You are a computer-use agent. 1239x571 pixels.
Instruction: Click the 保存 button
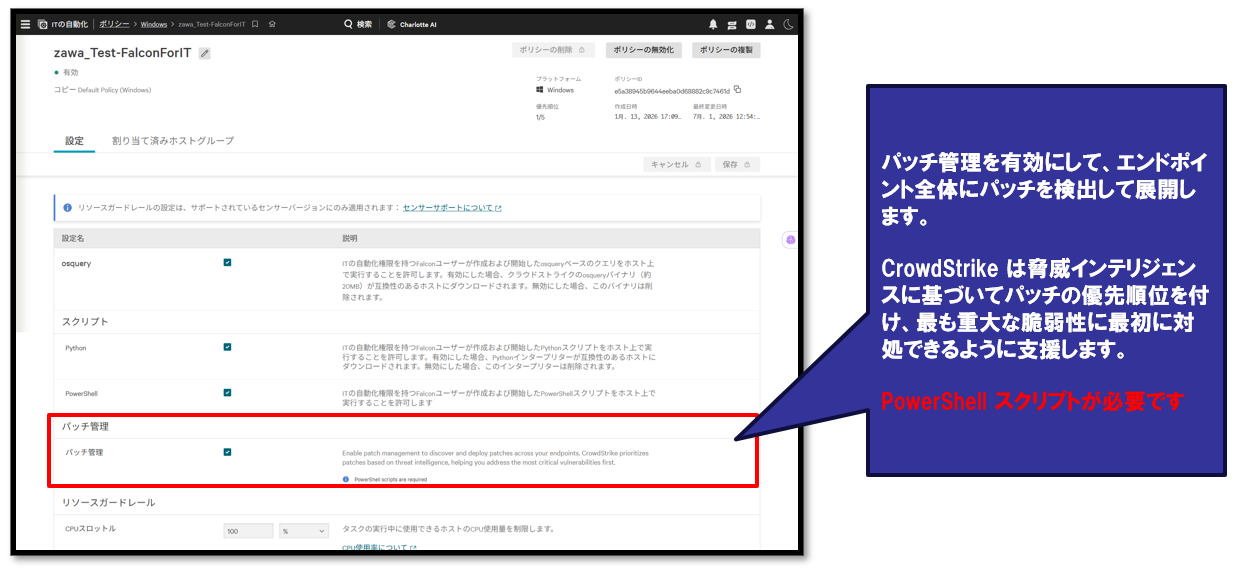pos(738,164)
